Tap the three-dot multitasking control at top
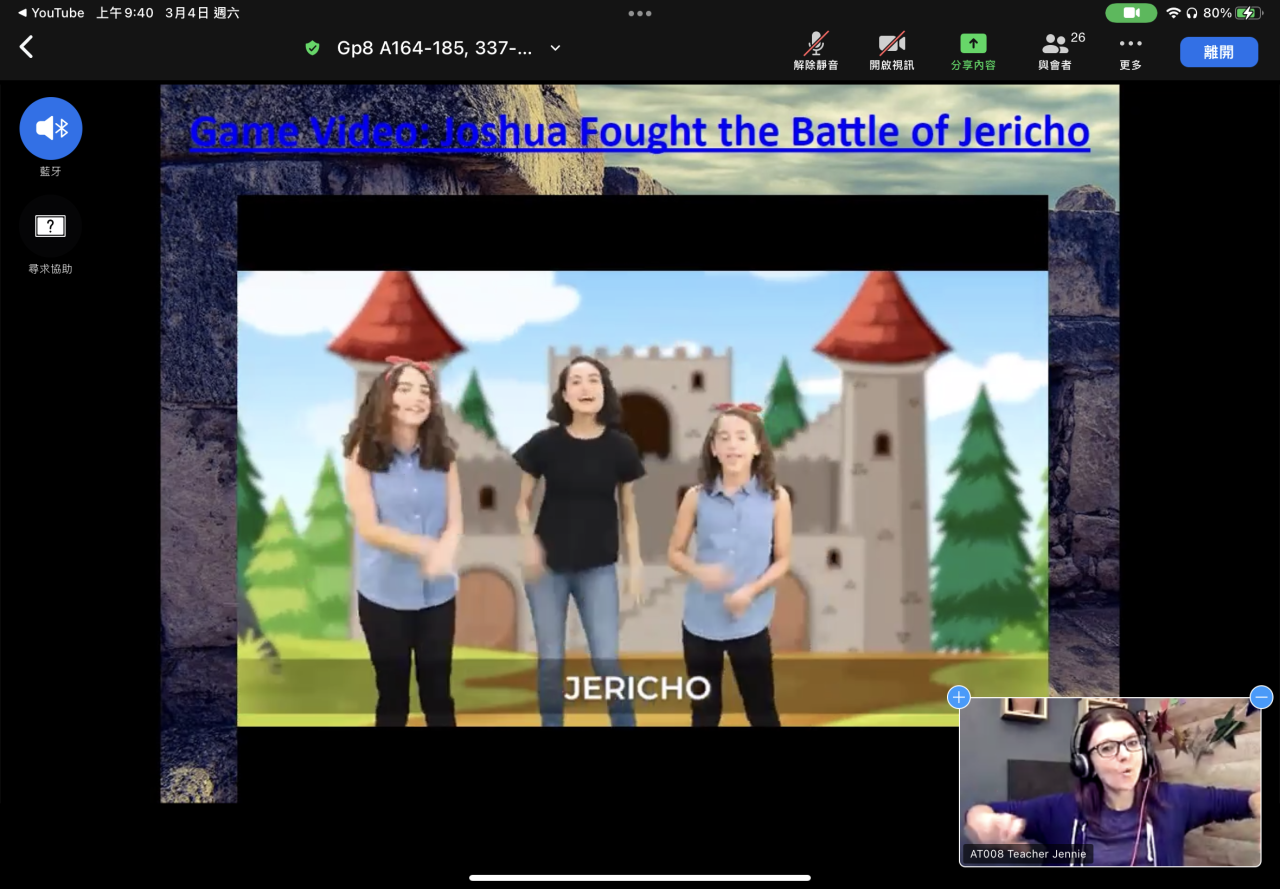 (x=640, y=13)
